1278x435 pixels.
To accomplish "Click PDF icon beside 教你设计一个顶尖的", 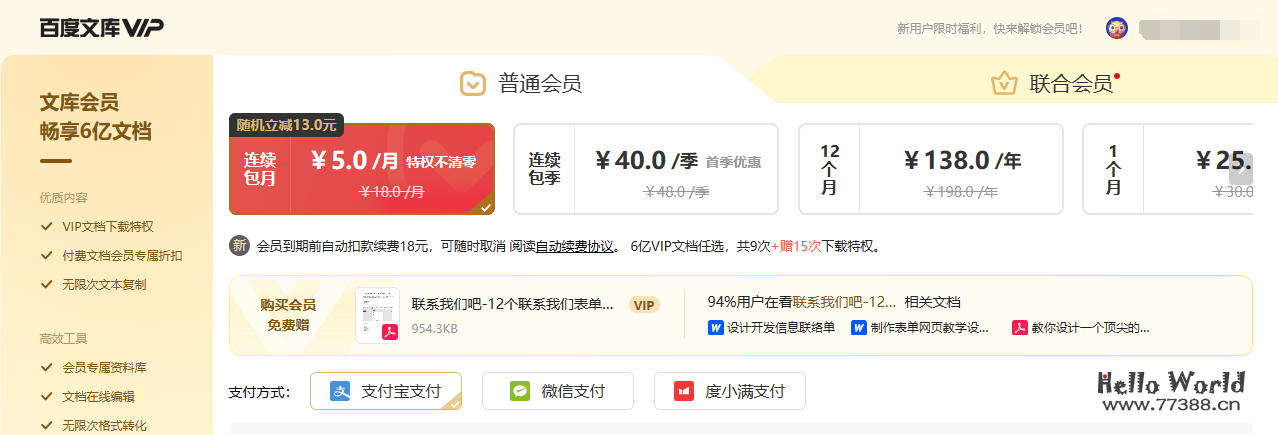I will (x=1019, y=327).
